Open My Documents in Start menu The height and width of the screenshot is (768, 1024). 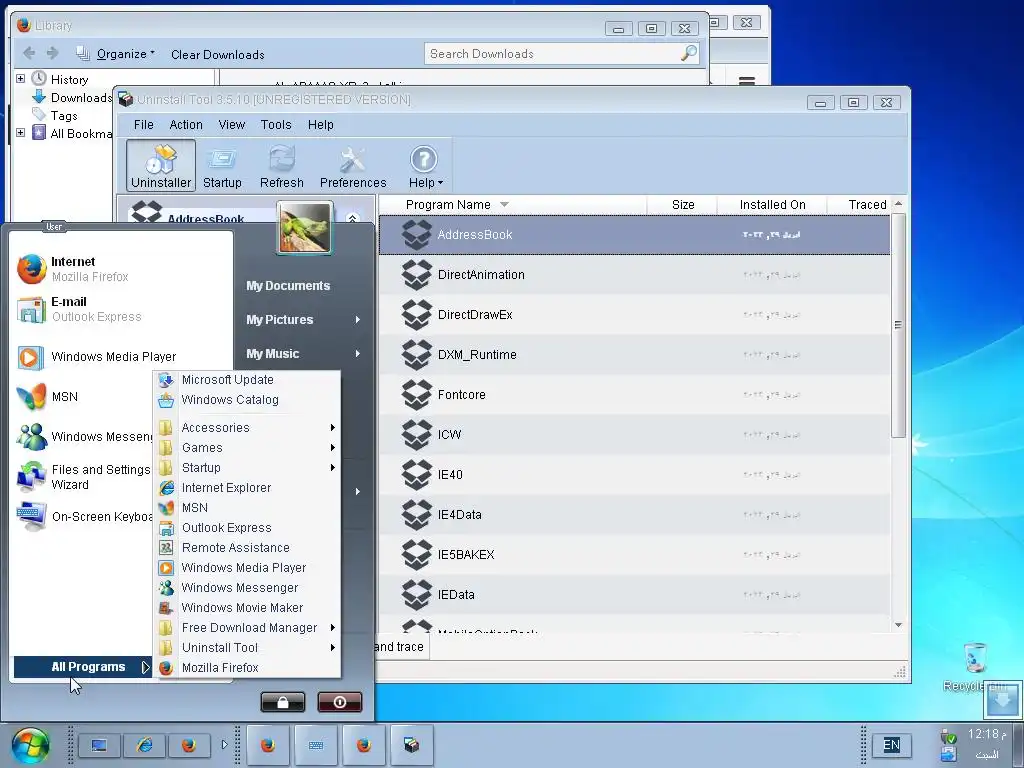pos(288,285)
